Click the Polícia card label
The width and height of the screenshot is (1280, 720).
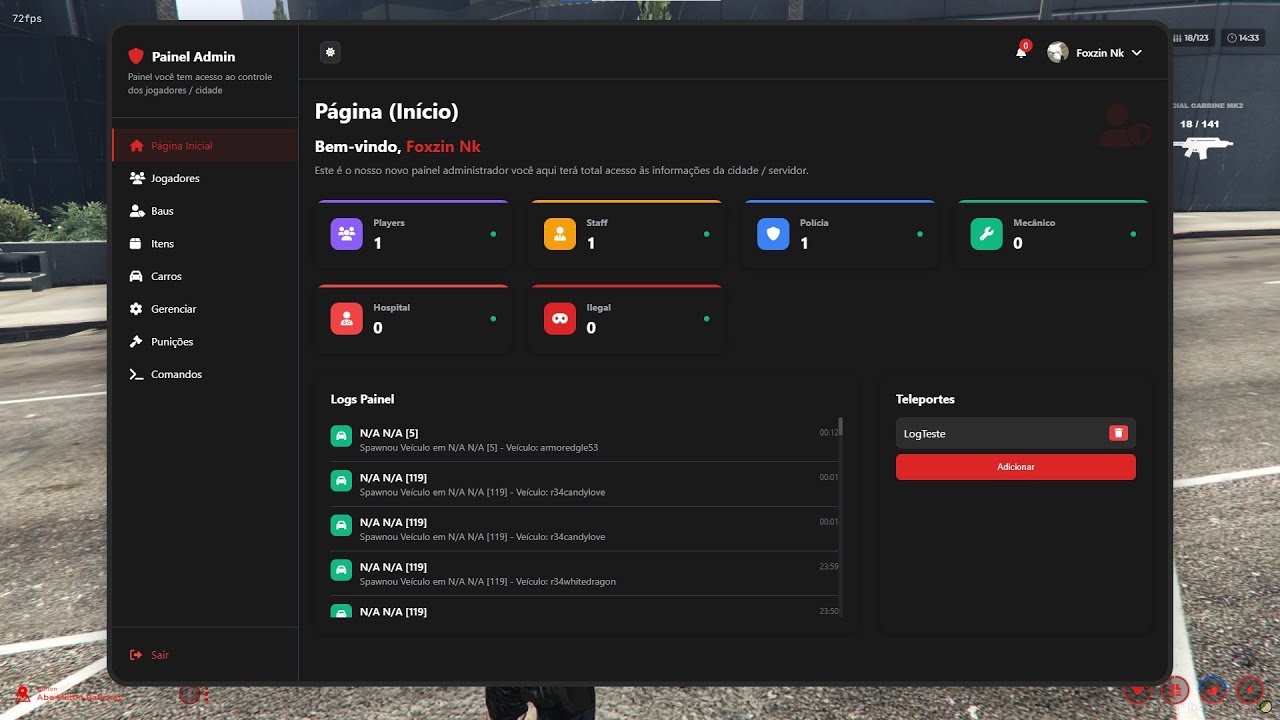coord(814,223)
